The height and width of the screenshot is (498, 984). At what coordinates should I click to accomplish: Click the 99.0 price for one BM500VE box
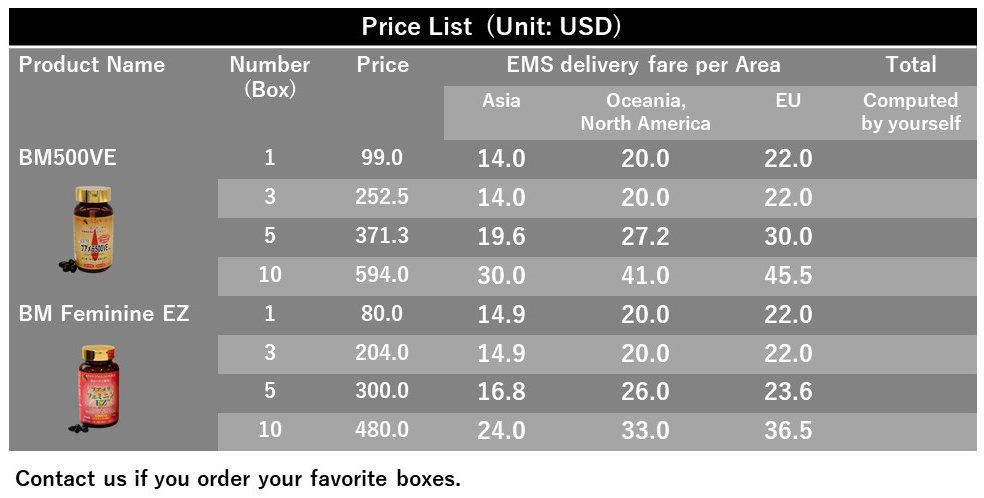tap(382, 157)
